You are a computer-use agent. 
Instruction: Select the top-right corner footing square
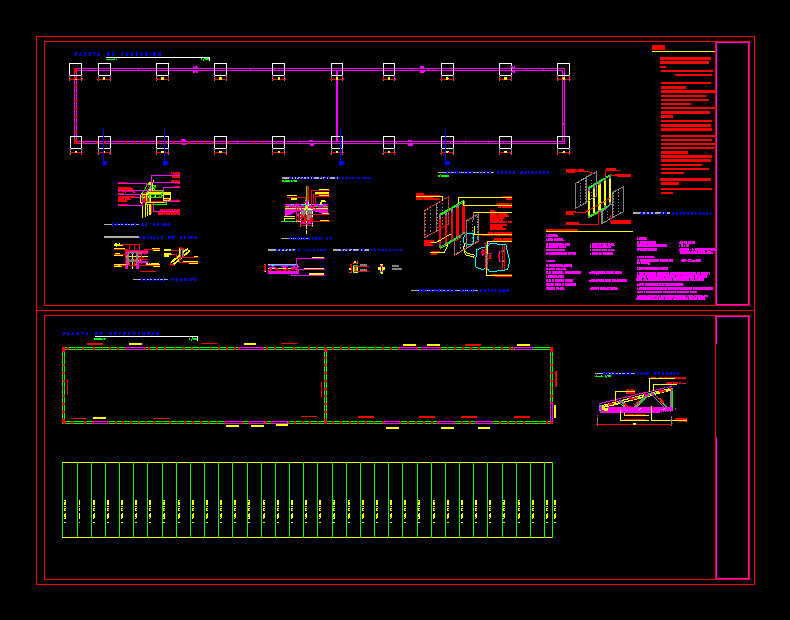(x=563, y=70)
